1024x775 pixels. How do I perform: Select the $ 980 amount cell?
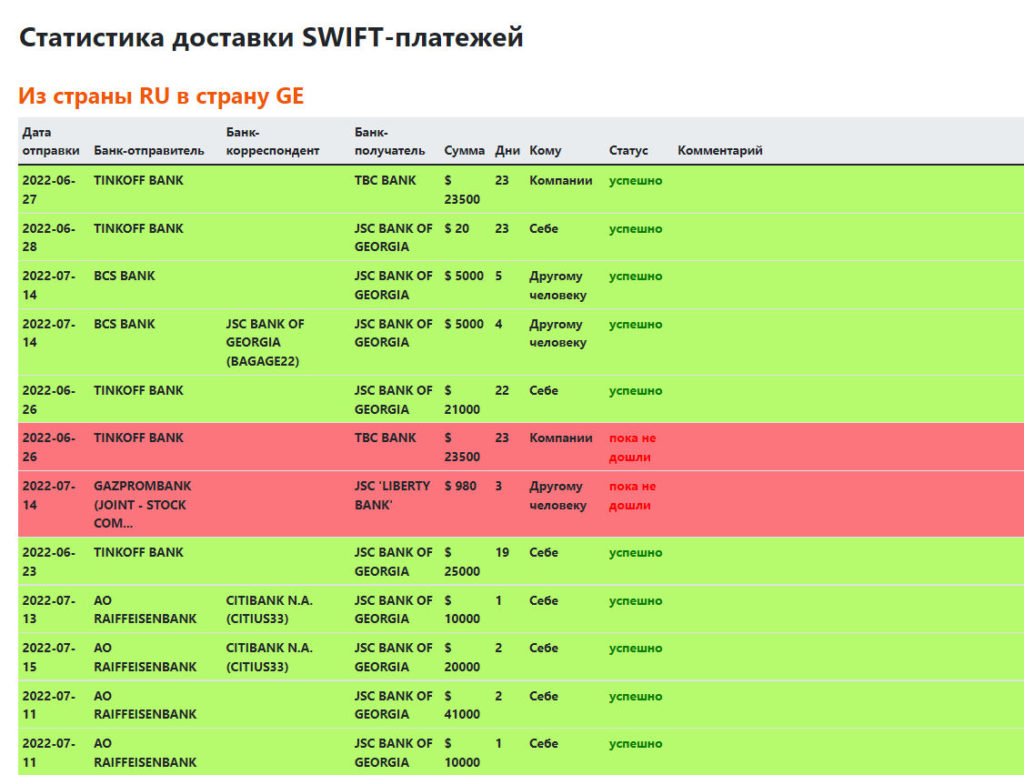pyautogui.click(x=463, y=486)
